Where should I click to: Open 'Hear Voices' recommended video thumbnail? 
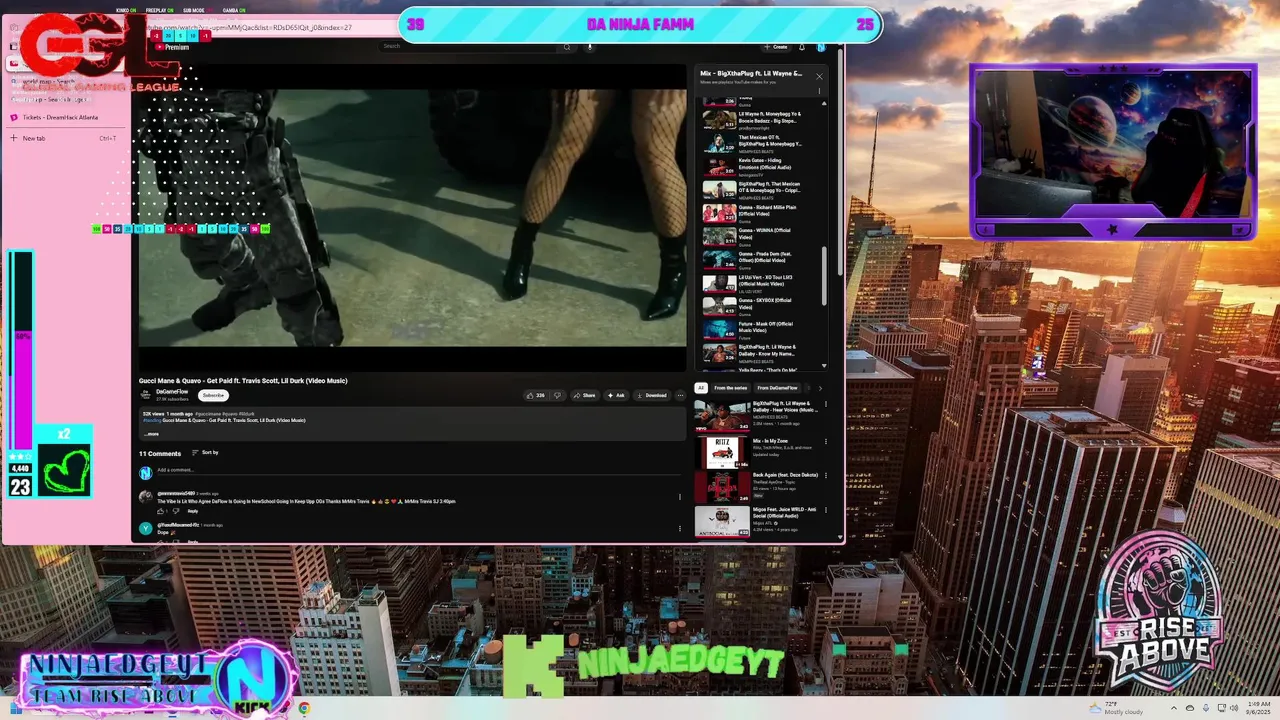(x=722, y=414)
